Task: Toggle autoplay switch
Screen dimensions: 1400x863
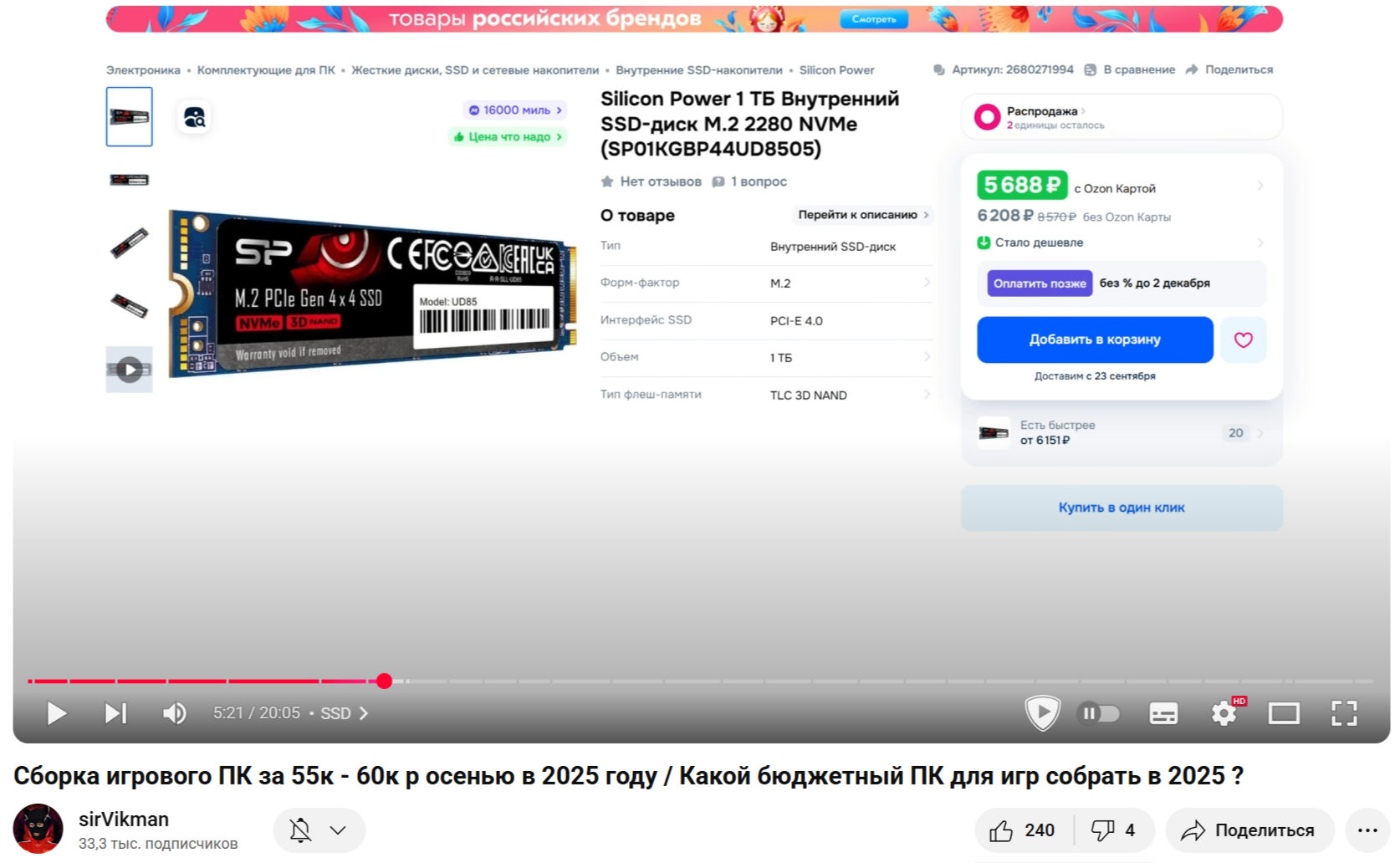Action: (1100, 713)
